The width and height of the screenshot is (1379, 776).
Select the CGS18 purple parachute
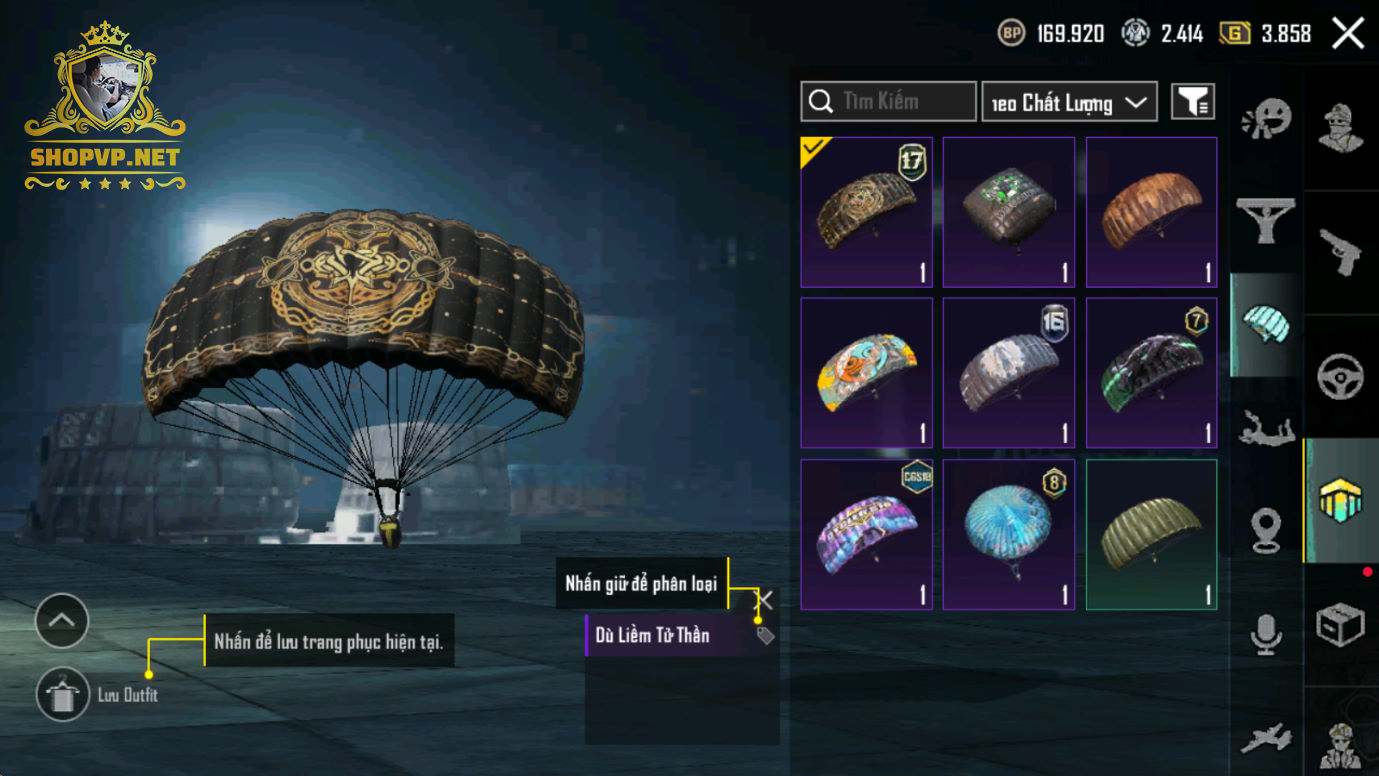[866, 534]
